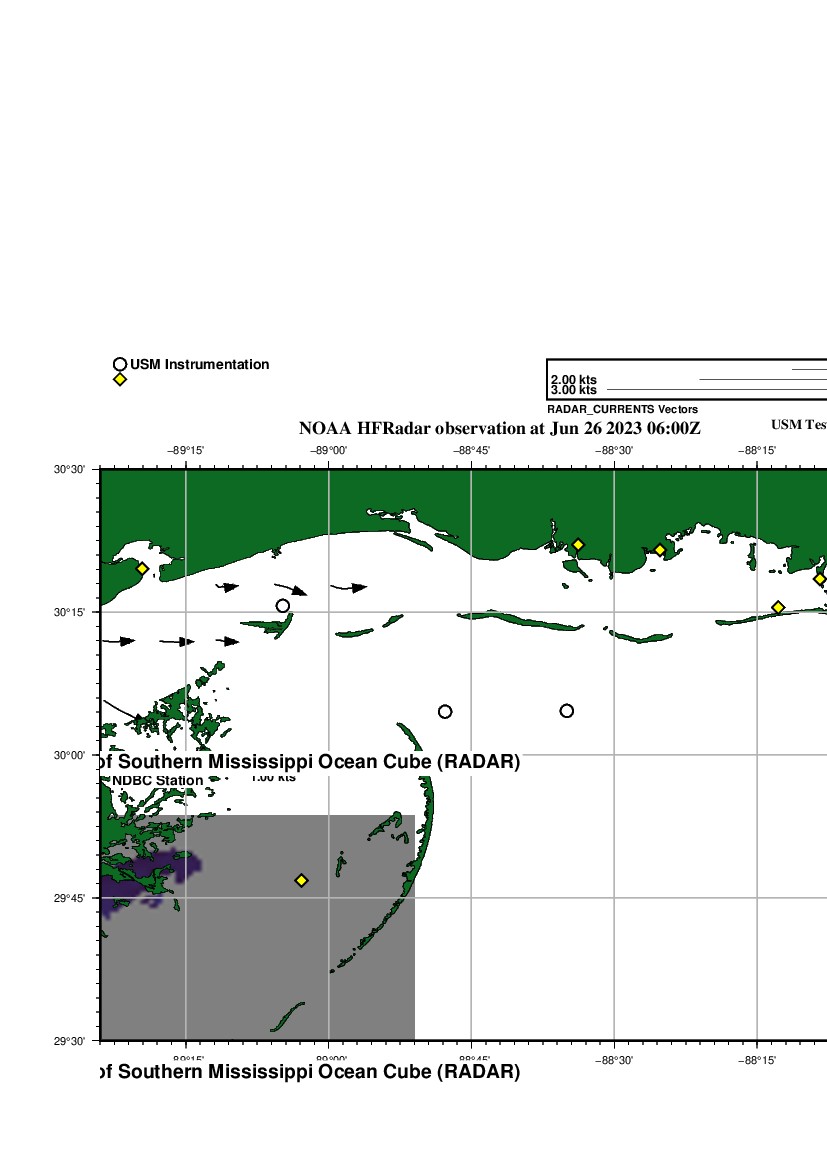827x1170 pixels.
Task: Select the 2.00 kts scale label
Action: click(x=574, y=379)
